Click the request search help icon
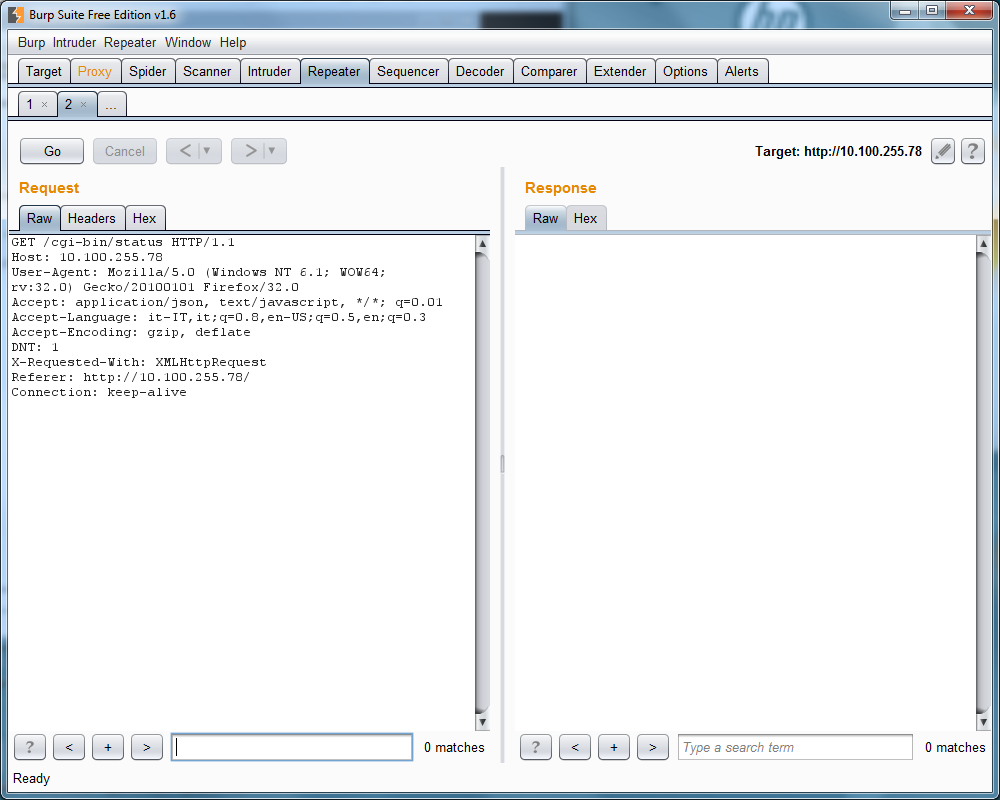The width and height of the screenshot is (1000, 800). (x=29, y=747)
